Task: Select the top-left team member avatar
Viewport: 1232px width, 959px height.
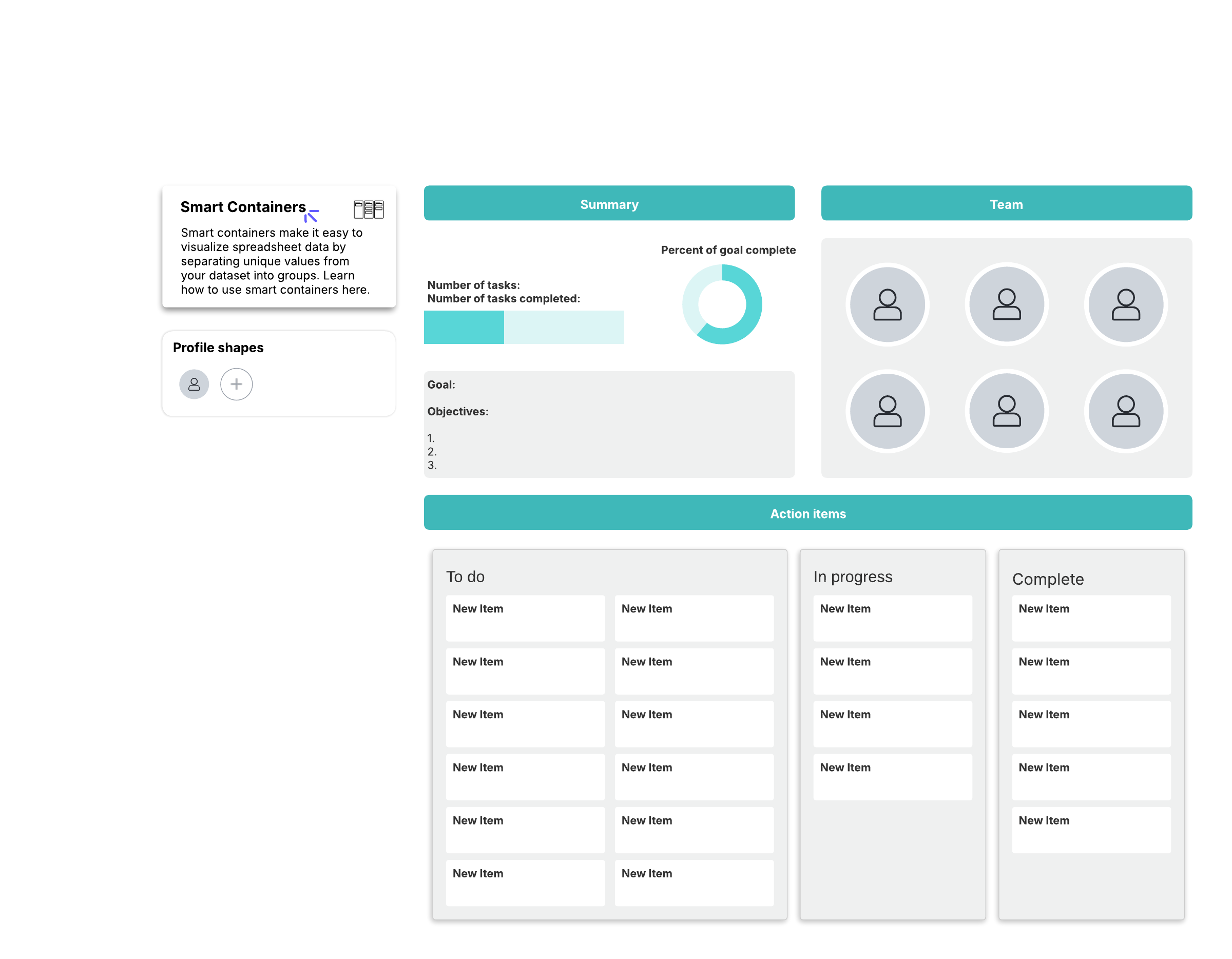Action: pos(888,304)
